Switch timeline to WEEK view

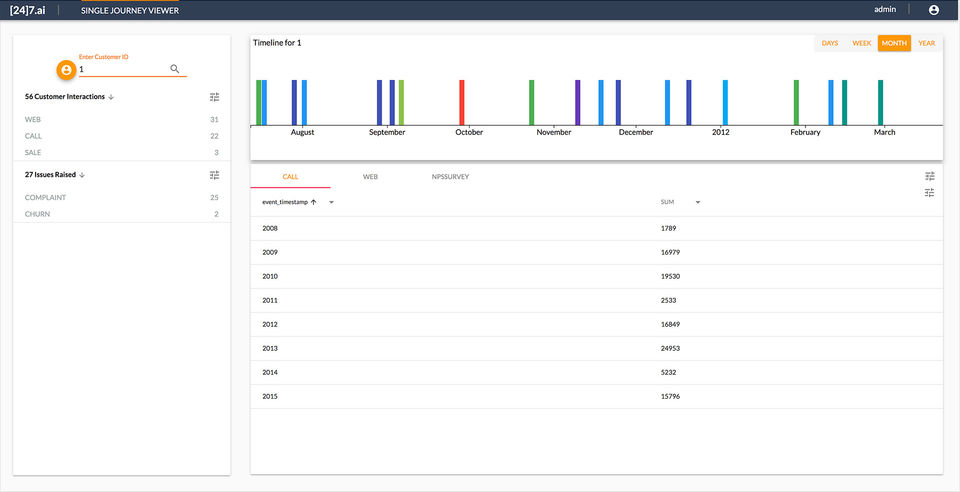click(861, 43)
